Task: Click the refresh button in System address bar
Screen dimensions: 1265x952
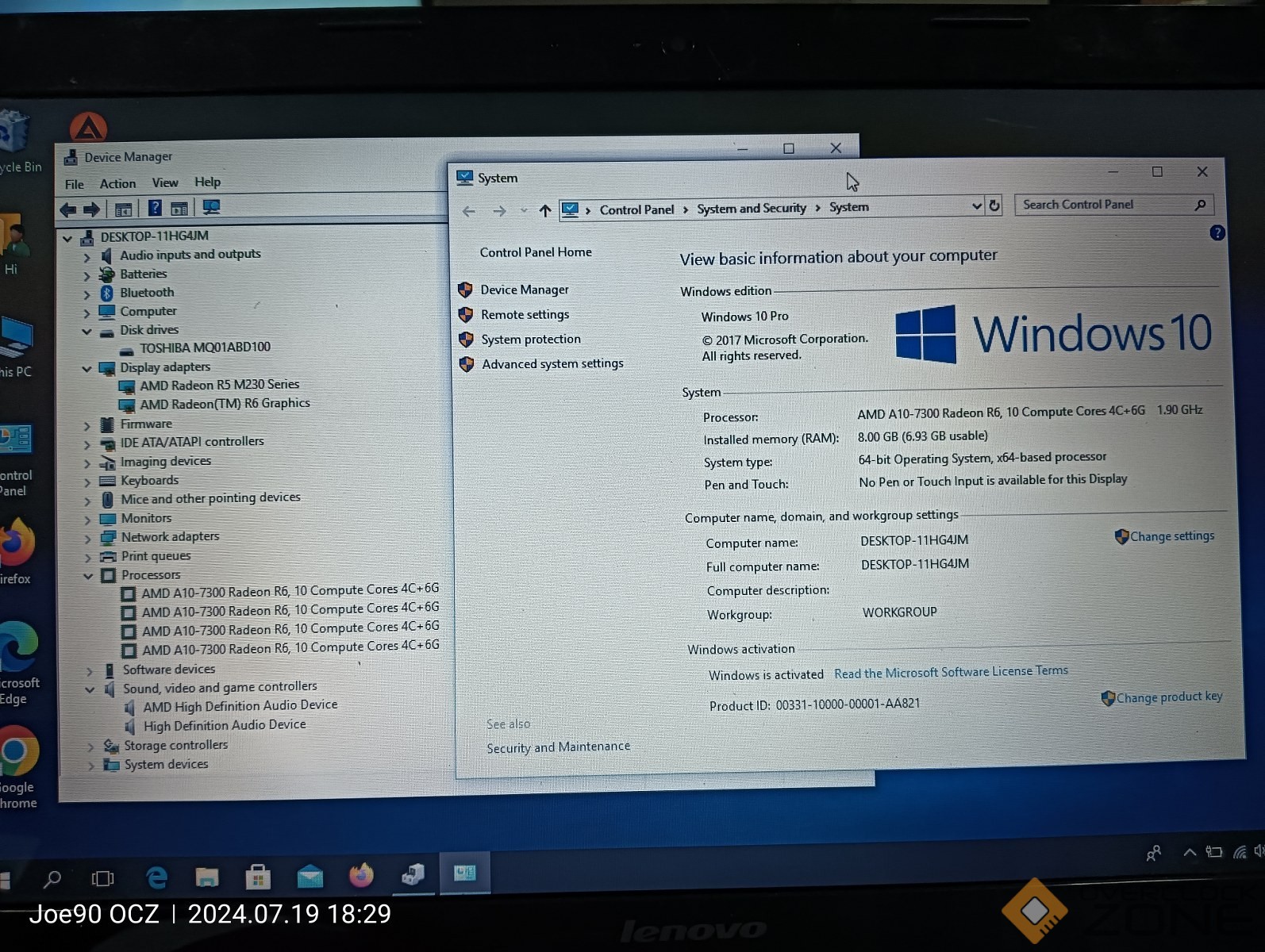Action: click(x=994, y=206)
